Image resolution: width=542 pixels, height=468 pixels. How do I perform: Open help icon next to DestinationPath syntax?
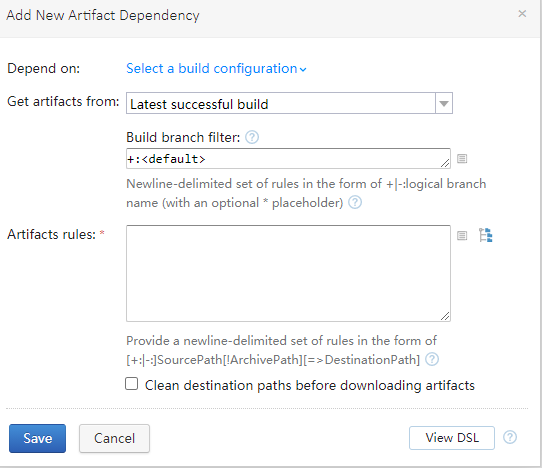point(432,359)
